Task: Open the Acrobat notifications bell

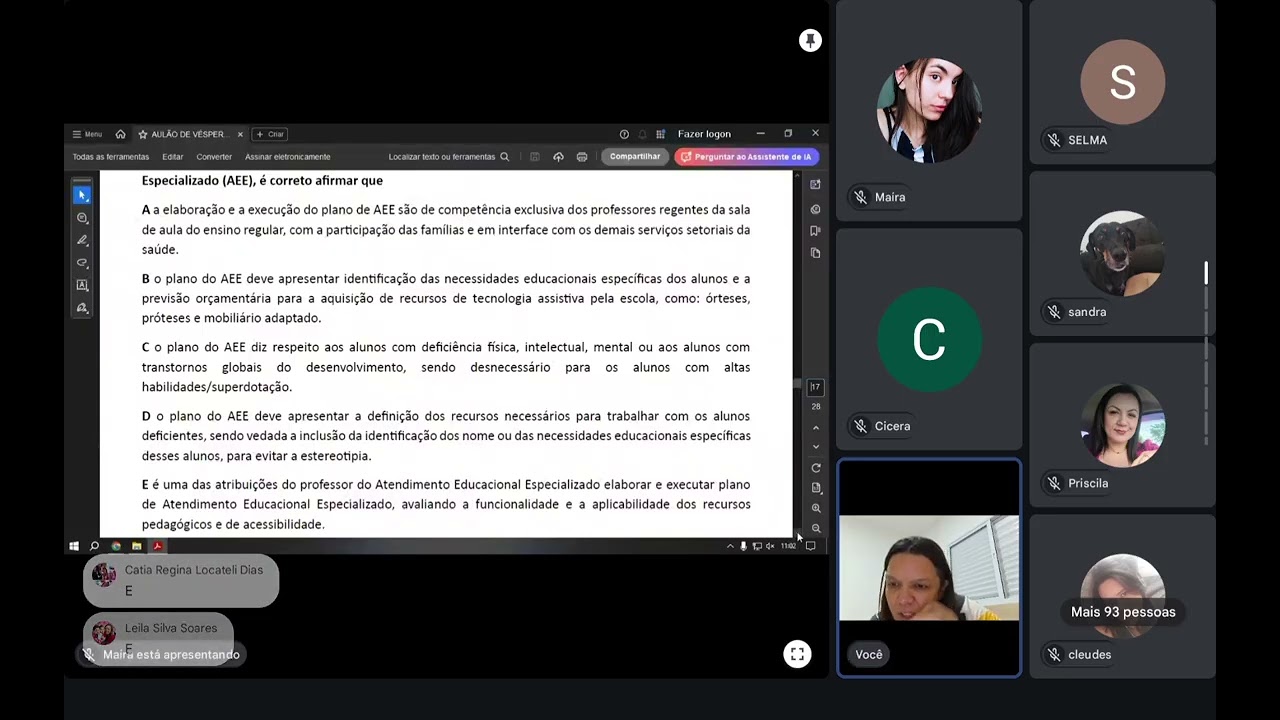Action: [x=642, y=134]
